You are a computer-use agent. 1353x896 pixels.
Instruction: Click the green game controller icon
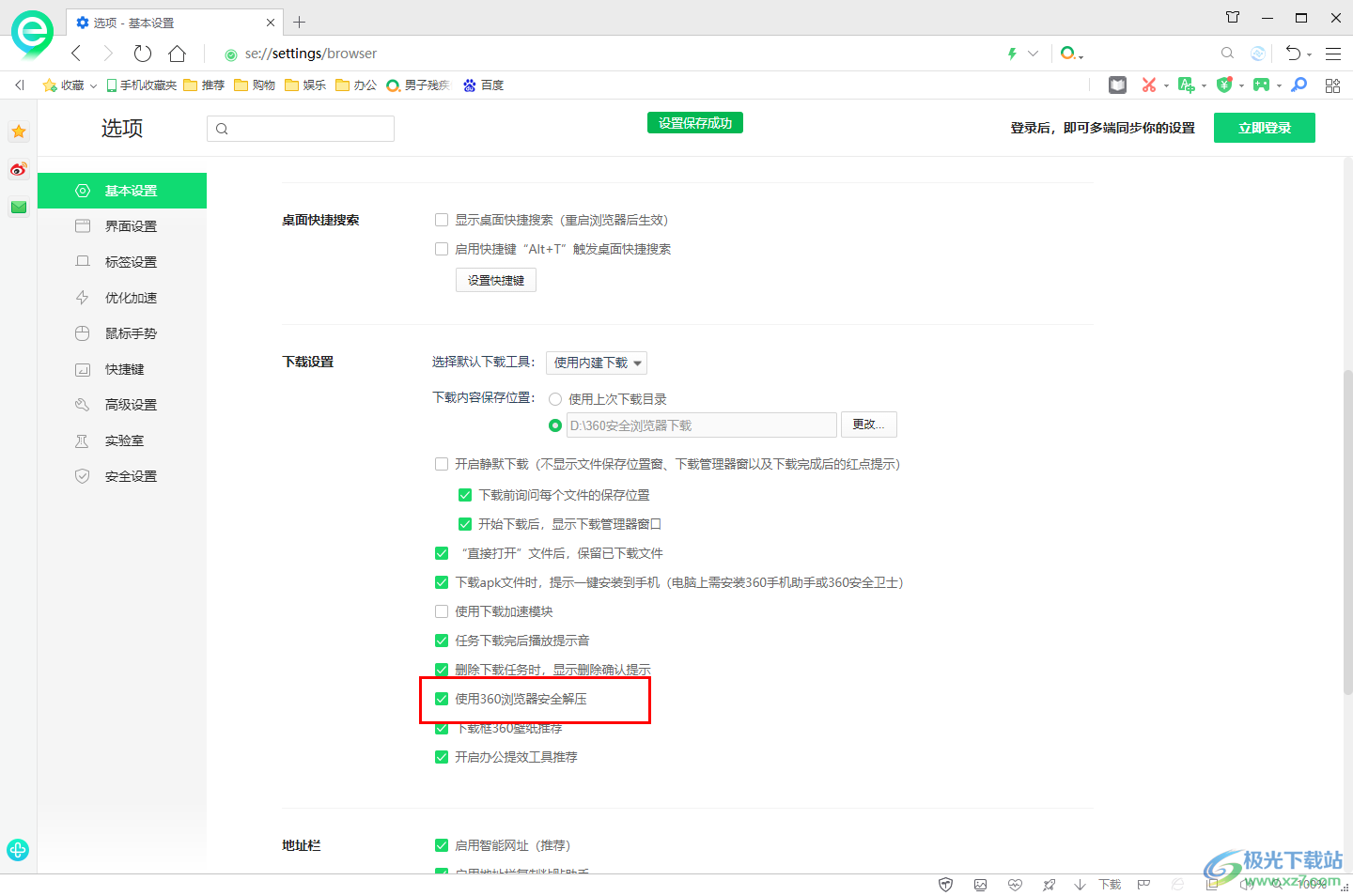click(1261, 85)
